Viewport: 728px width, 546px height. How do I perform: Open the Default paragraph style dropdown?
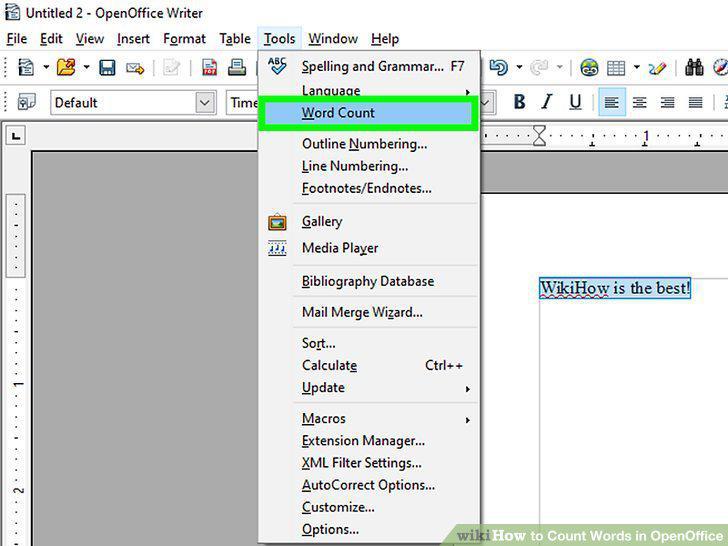(205, 102)
